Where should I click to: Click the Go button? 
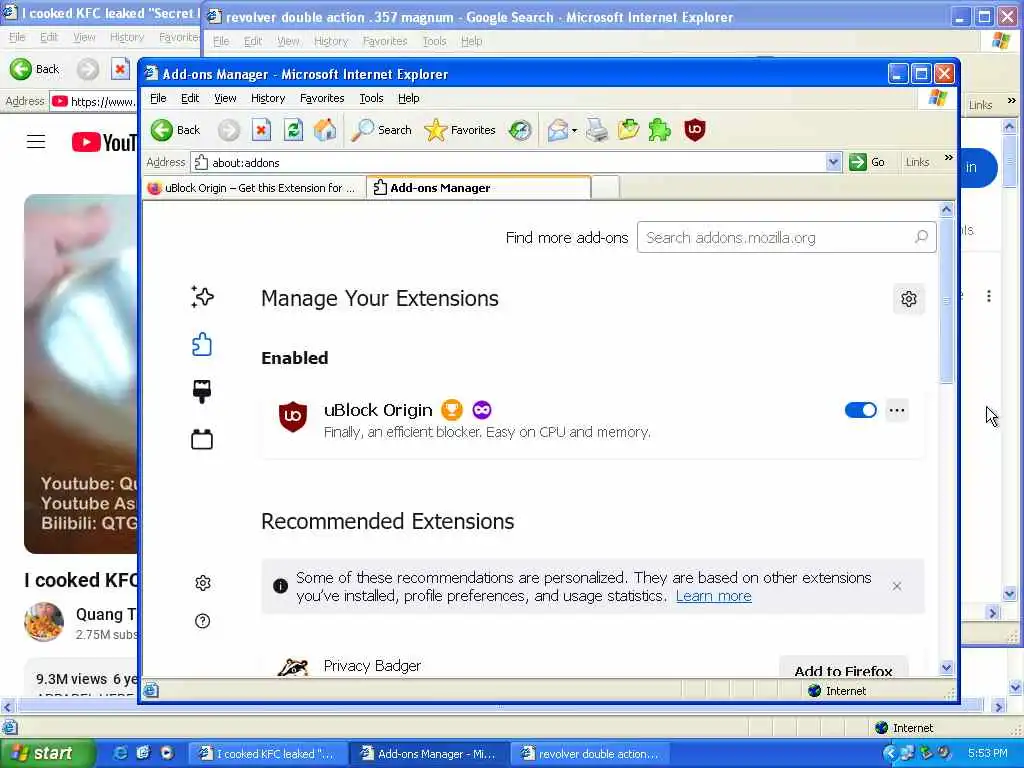click(867, 162)
